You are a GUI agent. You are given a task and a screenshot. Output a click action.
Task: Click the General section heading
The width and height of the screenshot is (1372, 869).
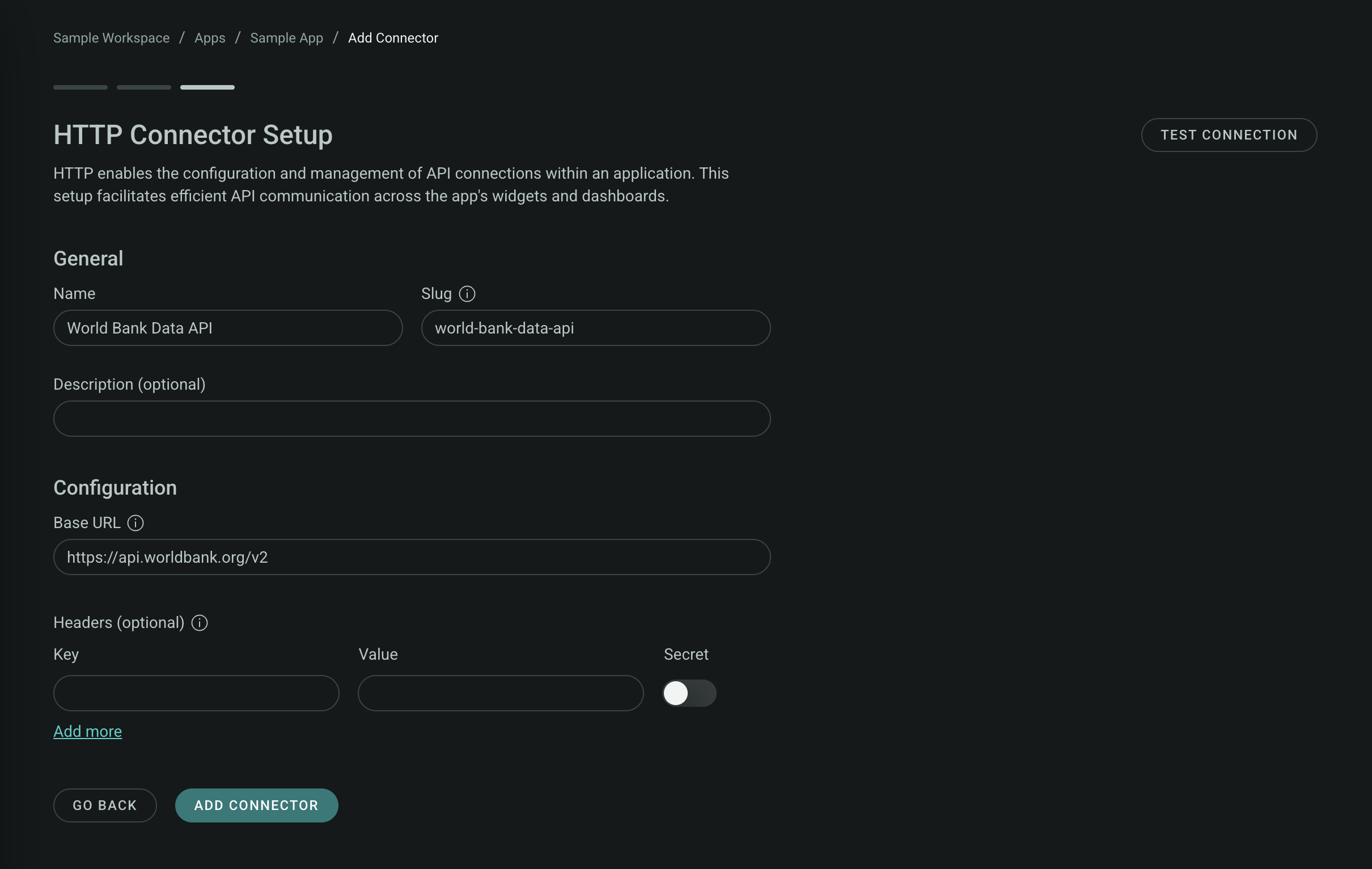pyautogui.click(x=88, y=258)
